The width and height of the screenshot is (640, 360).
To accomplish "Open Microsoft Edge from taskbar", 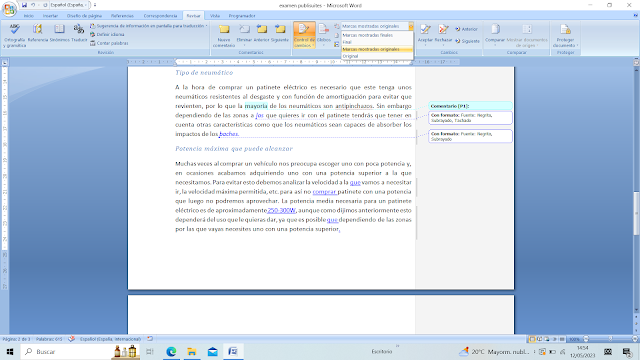I will tap(171, 351).
